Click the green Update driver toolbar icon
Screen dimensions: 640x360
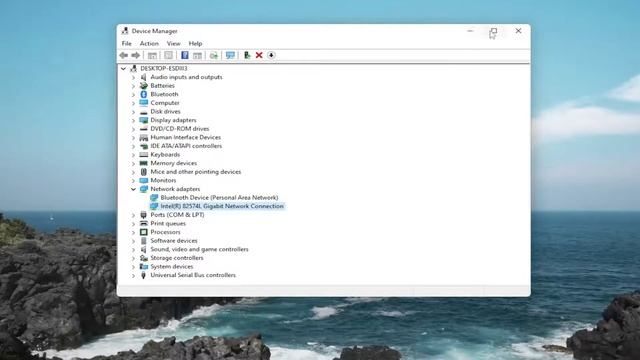[x=247, y=55]
